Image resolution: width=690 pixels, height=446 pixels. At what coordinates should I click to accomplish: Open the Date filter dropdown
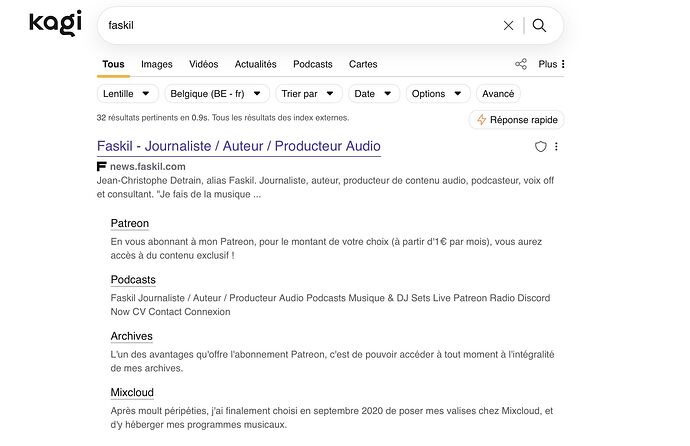pyautogui.click(x=374, y=94)
